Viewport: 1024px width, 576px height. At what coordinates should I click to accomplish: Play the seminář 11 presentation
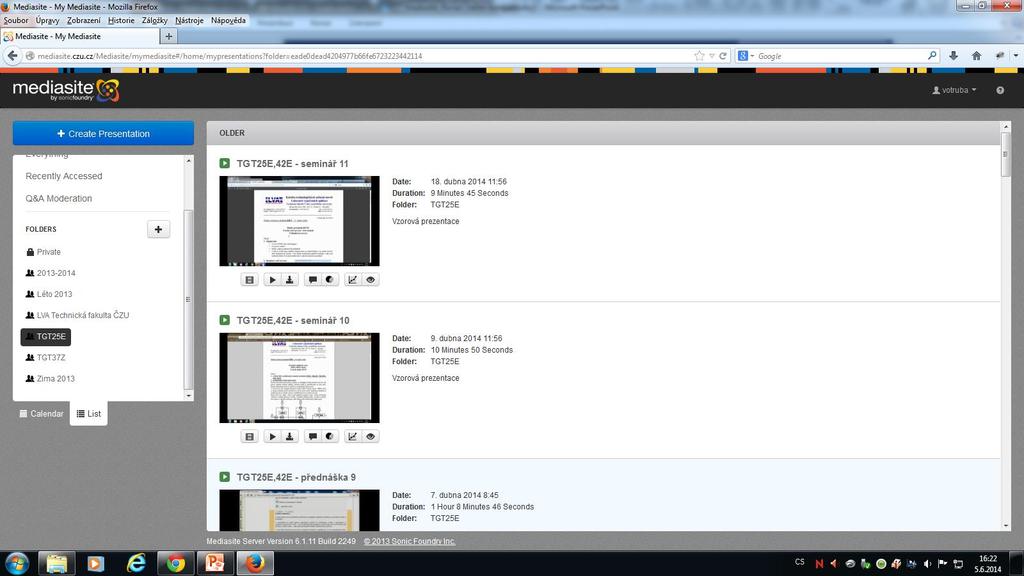pos(272,280)
